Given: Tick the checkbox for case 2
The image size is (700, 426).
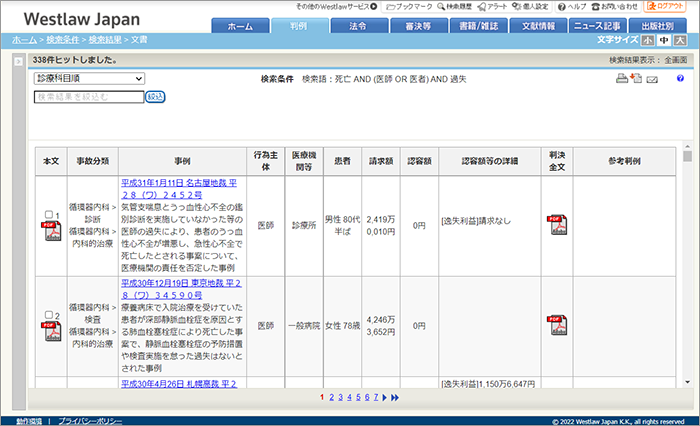Looking at the screenshot, I should pyautogui.click(x=48, y=316).
